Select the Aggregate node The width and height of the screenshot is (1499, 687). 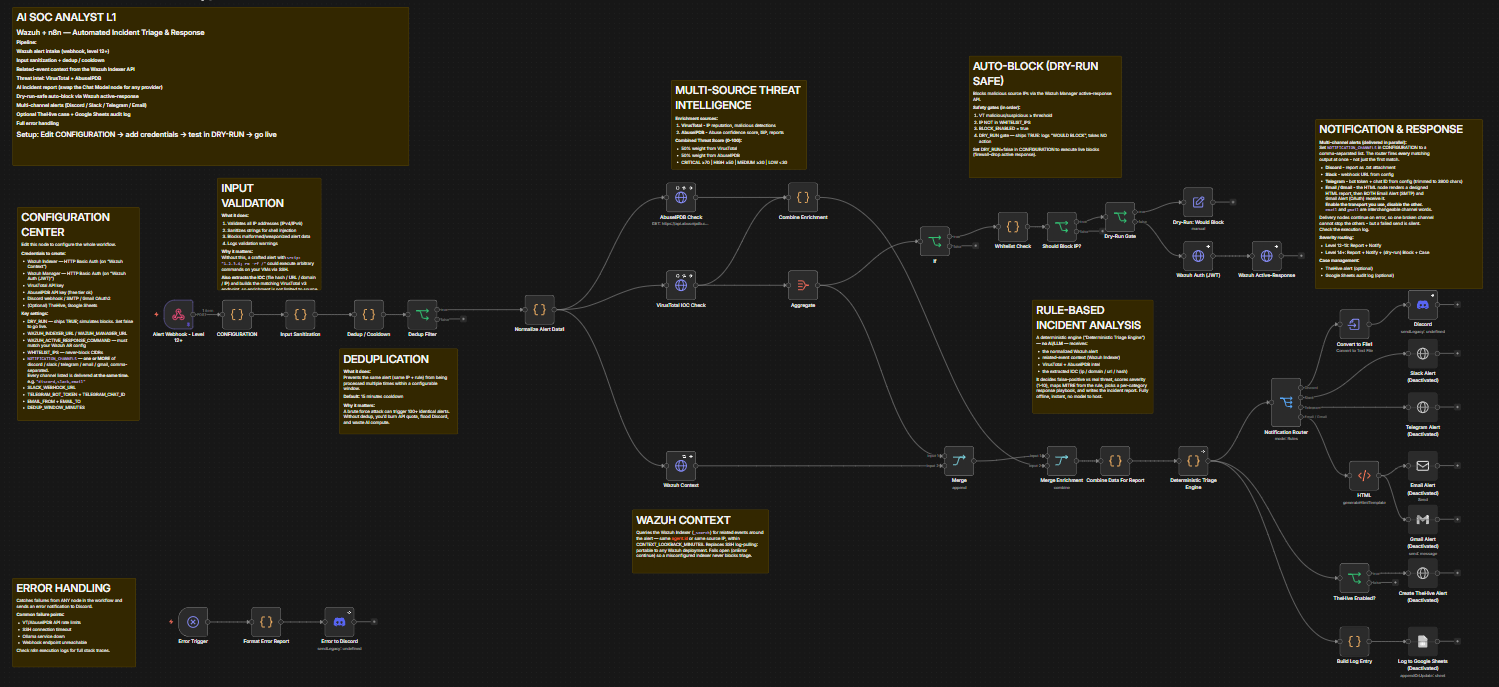[x=803, y=284]
